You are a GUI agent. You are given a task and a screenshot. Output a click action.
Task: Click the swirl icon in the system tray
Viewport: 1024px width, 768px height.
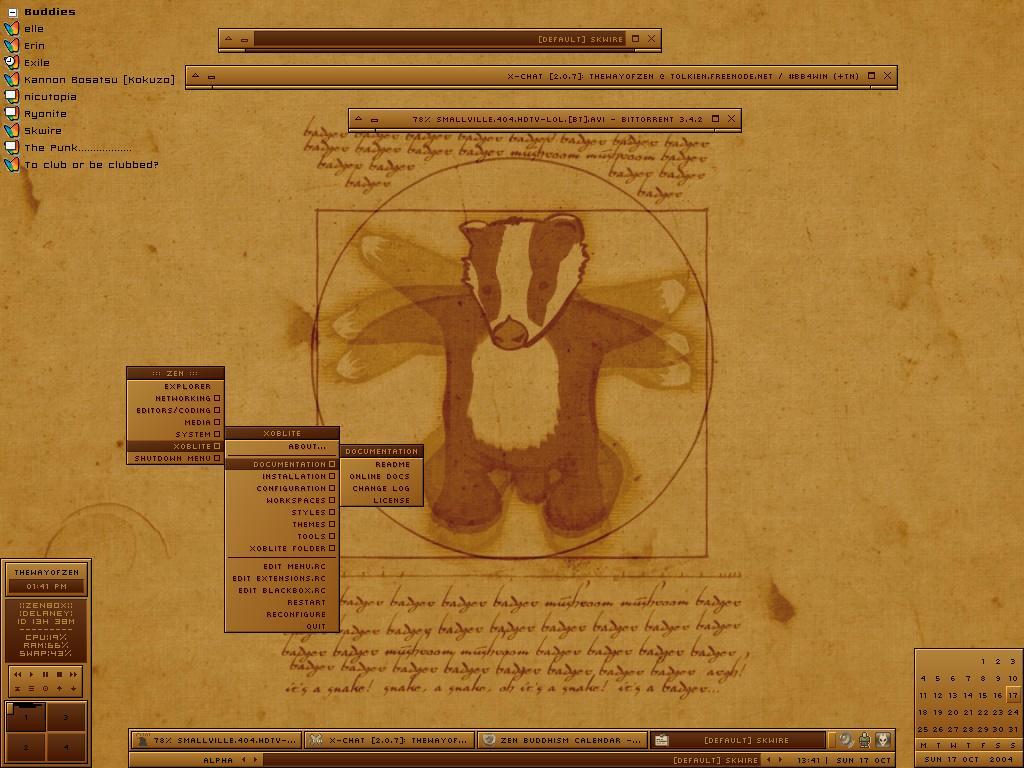click(x=846, y=740)
